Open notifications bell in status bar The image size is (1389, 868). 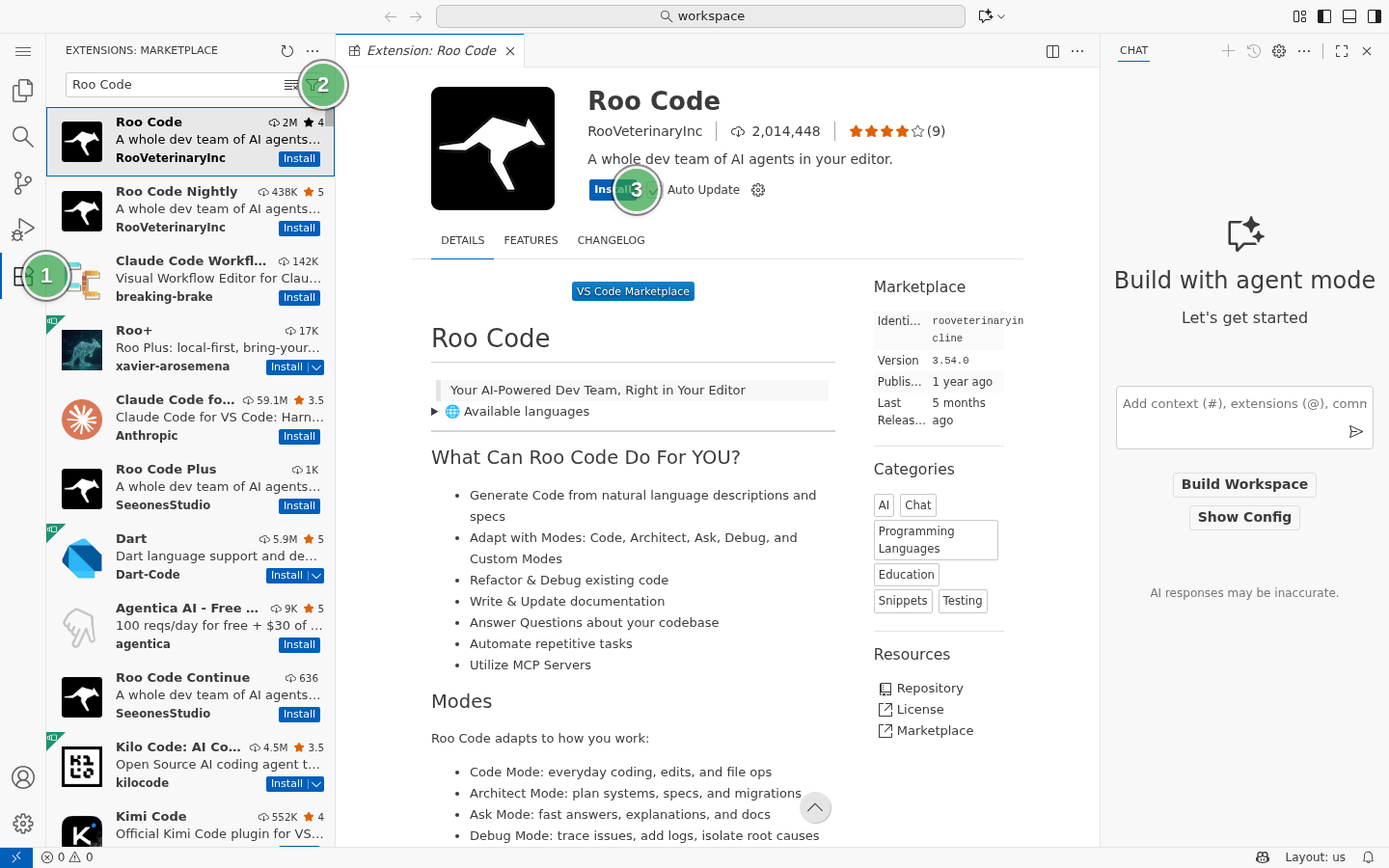pyautogui.click(x=1368, y=857)
